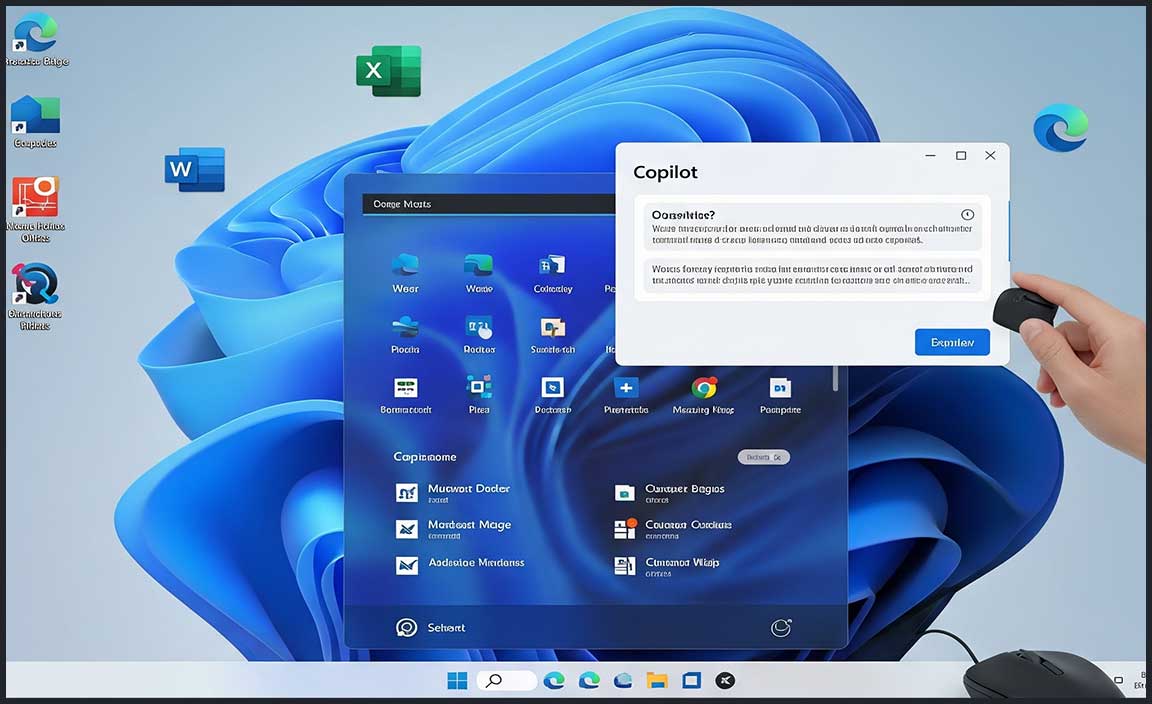Select the second Copilot card starting with Worcts
This screenshot has width=1152, height=704.
(813, 275)
